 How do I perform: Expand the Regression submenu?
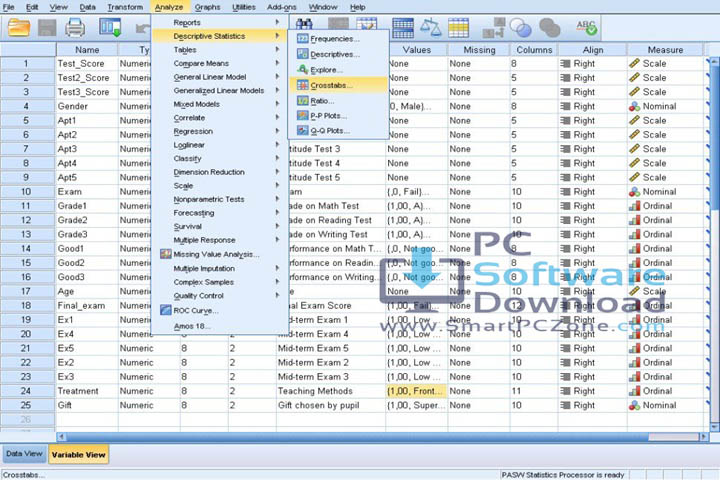pyautogui.click(x=219, y=131)
